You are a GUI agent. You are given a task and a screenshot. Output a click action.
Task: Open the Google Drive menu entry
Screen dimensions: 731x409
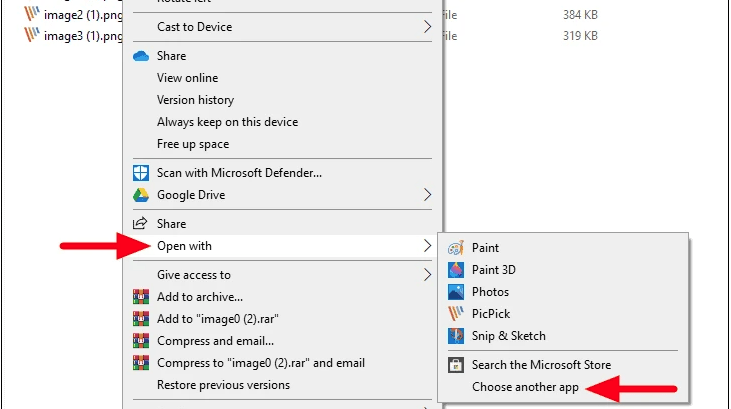pyautogui.click(x=283, y=195)
